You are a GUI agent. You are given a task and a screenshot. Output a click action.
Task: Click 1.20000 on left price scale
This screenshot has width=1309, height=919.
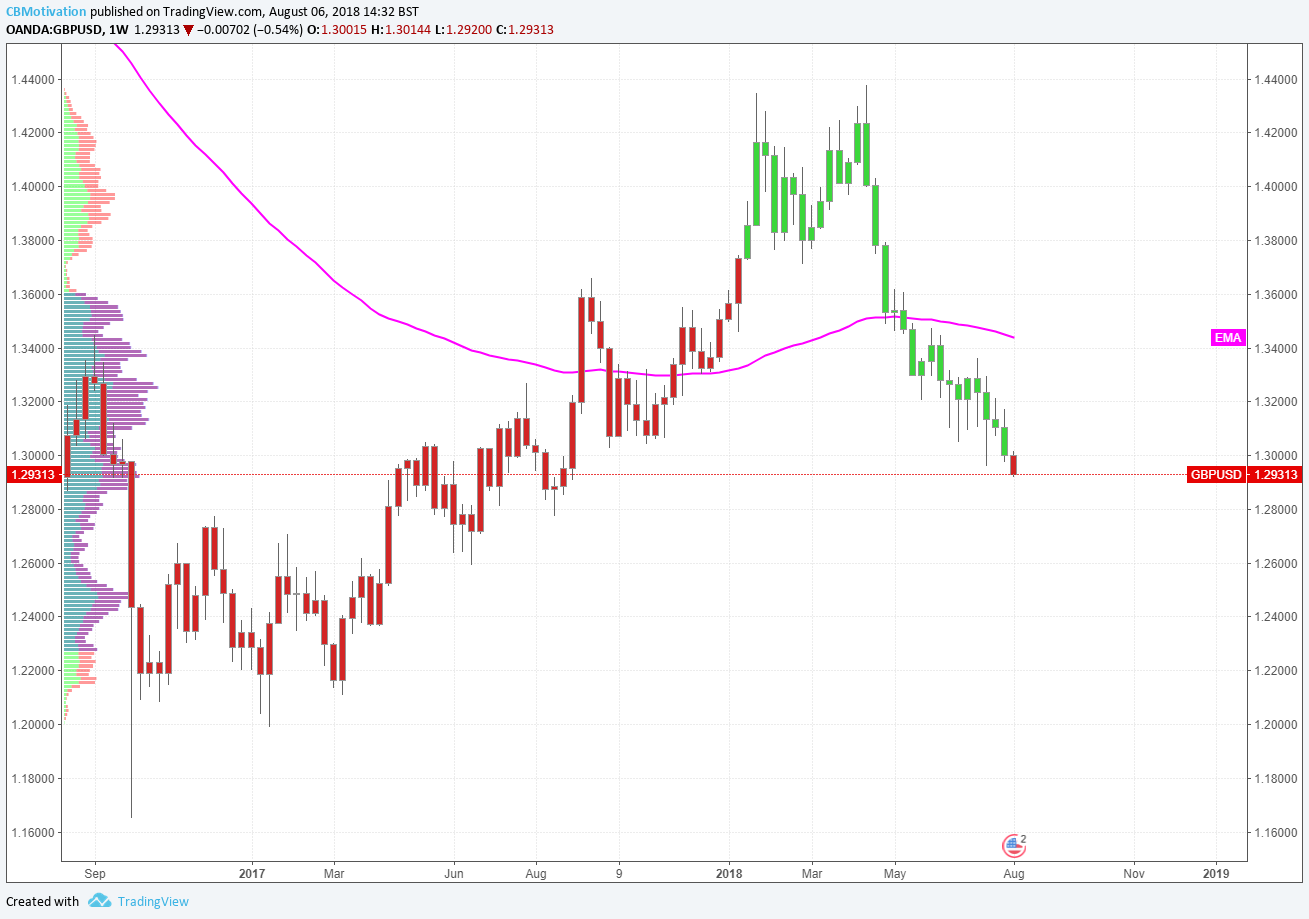pos(31,724)
